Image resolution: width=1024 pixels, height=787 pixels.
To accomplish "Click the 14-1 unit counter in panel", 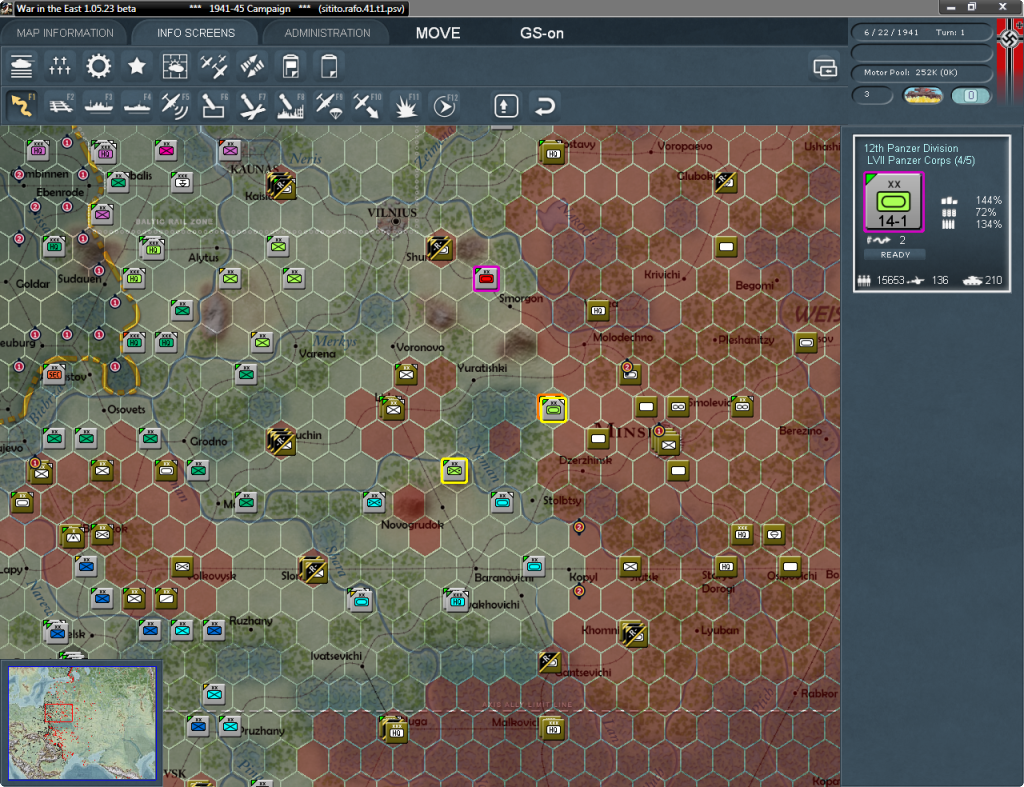I will 893,202.
